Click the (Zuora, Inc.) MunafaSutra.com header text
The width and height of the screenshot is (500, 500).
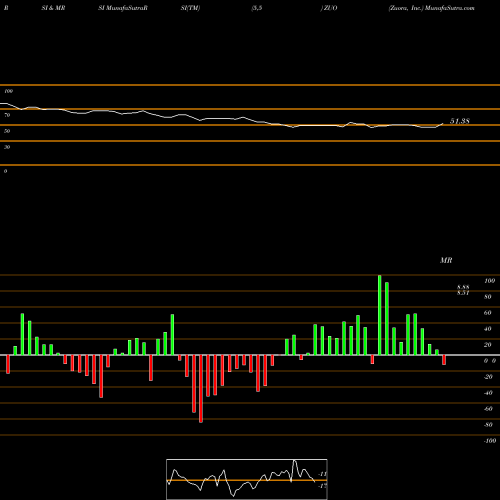point(431,8)
